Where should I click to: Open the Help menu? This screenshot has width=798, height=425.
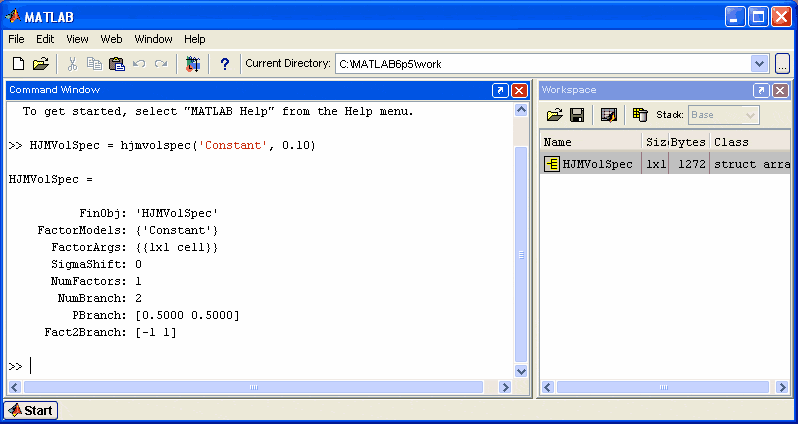pos(194,39)
